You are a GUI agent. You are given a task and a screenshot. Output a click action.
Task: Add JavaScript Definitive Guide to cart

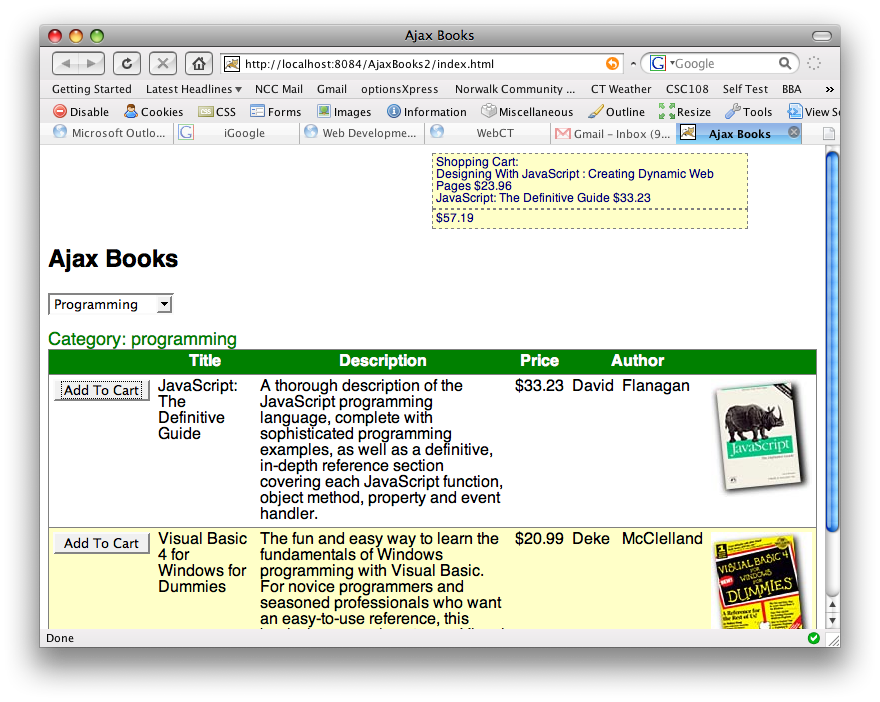pyautogui.click(x=102, y=390)
